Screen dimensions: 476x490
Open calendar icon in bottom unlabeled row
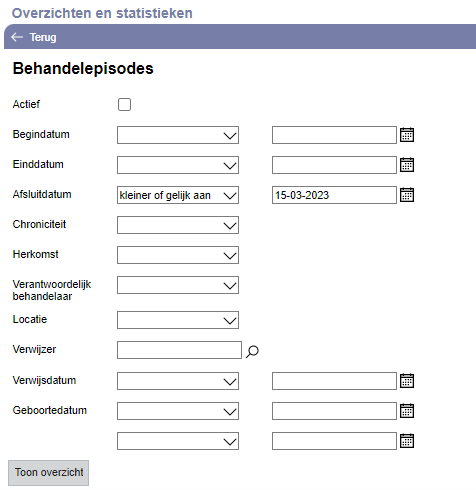pyautogui.click(x=407, y=441)
